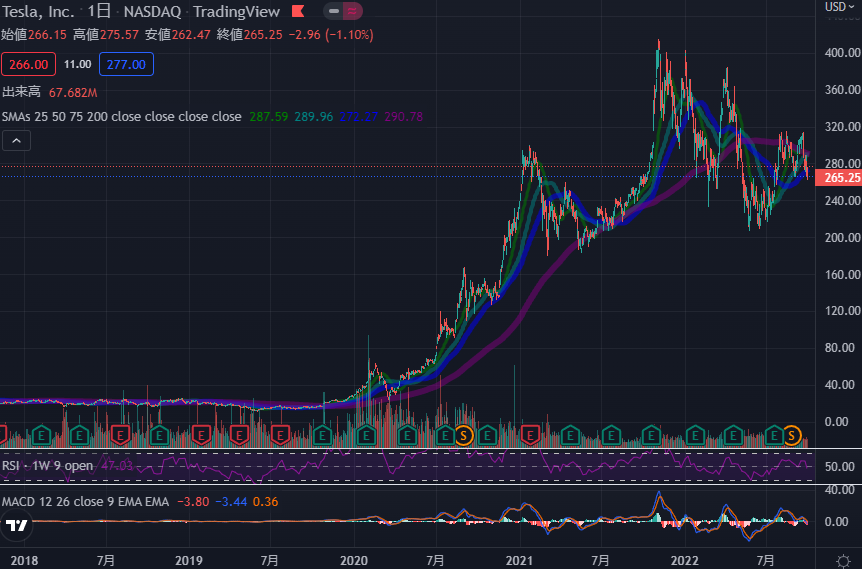
Task: Click the blue SMA value 272.27
Action: click(x=358, y=117)
